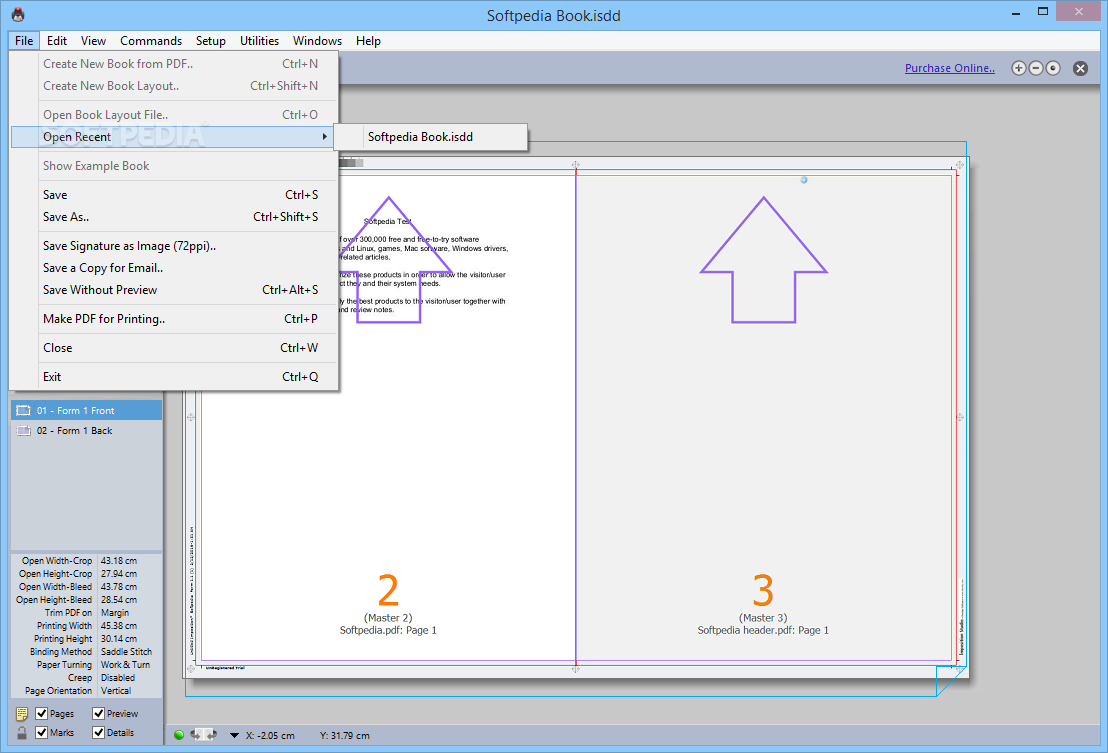Click the green status dot in status bar
The width and height of the screenshot is (1108, 753).
tap(179, 735)
